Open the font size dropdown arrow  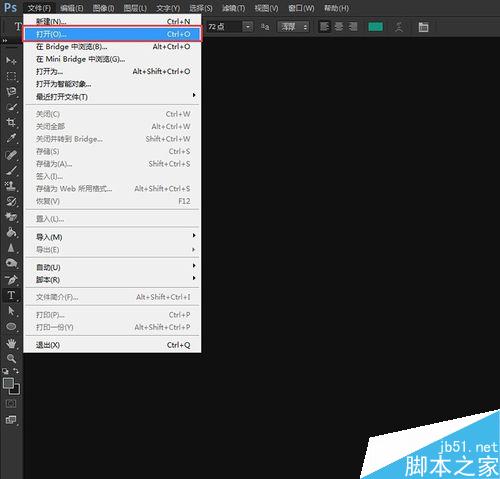click(247, 27)
